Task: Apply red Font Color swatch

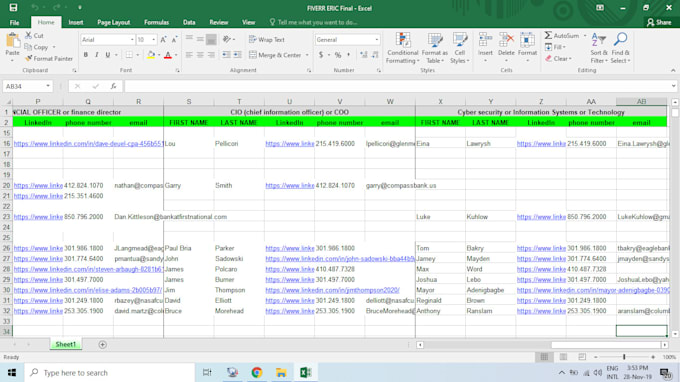Action: 168,55
